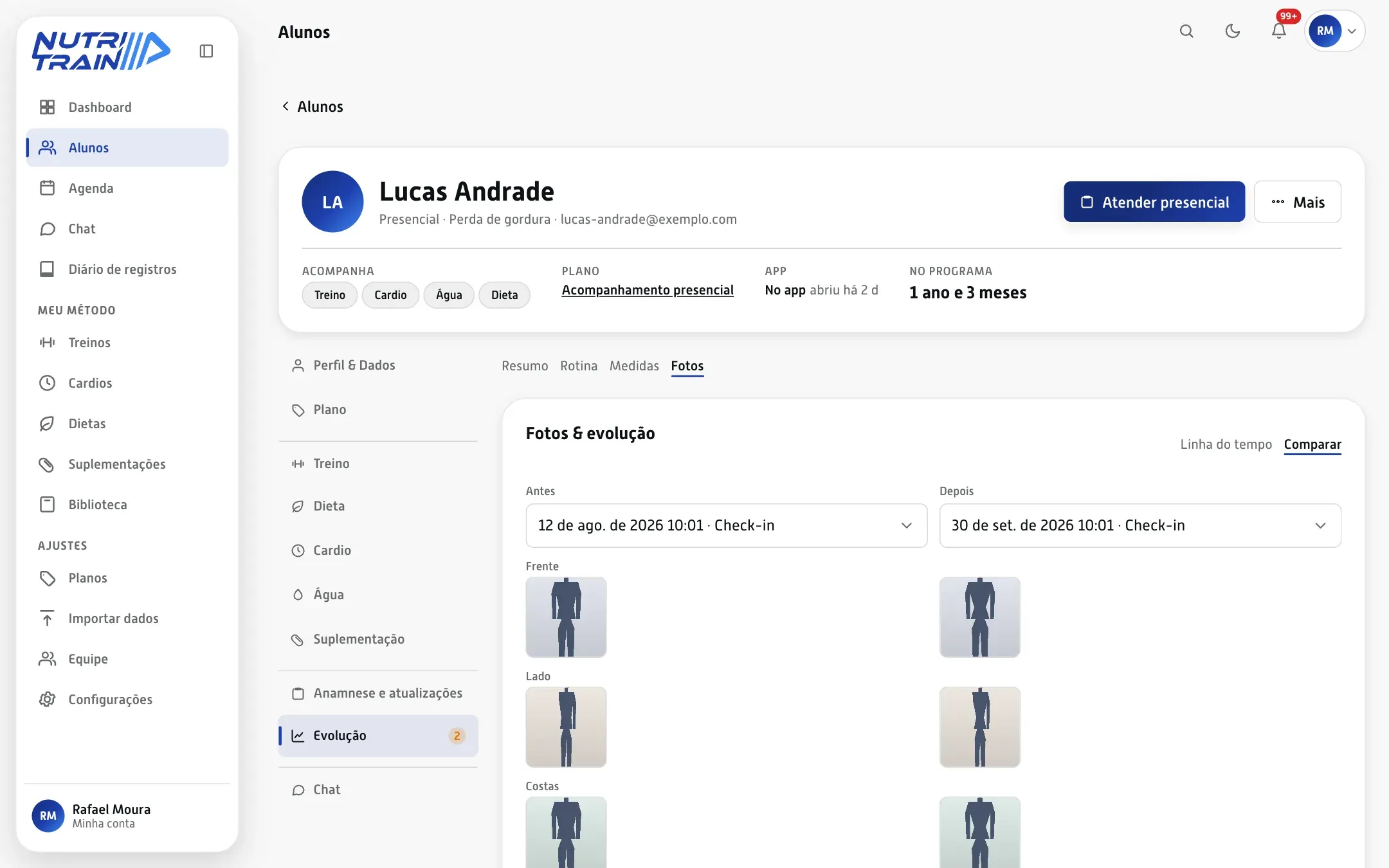This screenshot has height=868, width=1389.
Task: Click the Atender presencial button
Action: click(1154, 202)
